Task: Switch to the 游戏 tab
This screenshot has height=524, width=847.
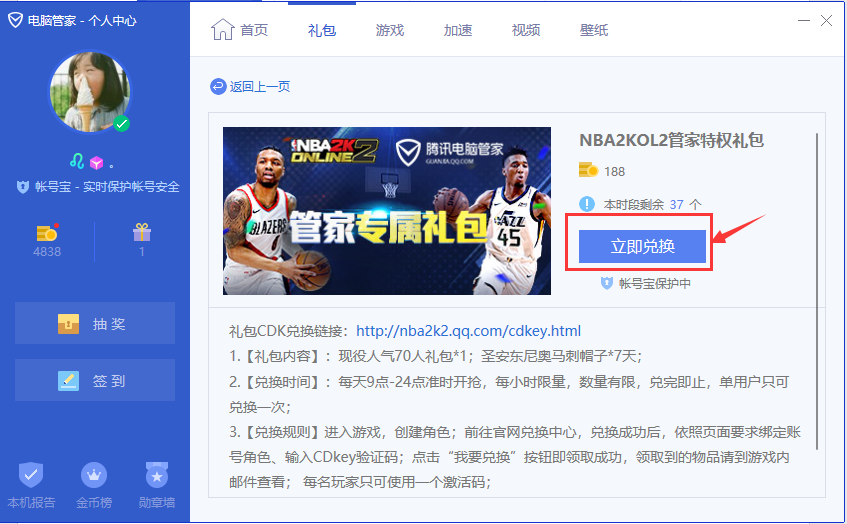Action: tap(390, 30)
